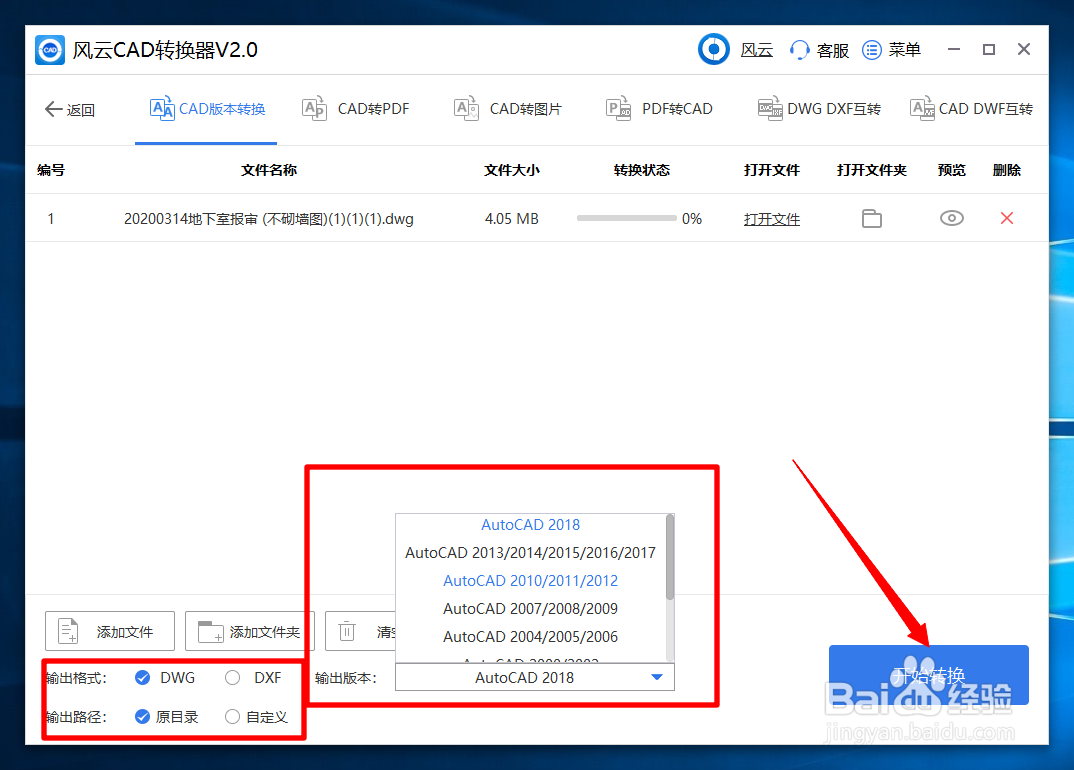The width and height of the screenshot is (1074, 770).
Task: Select DXF output format radio
Action: 232,678
